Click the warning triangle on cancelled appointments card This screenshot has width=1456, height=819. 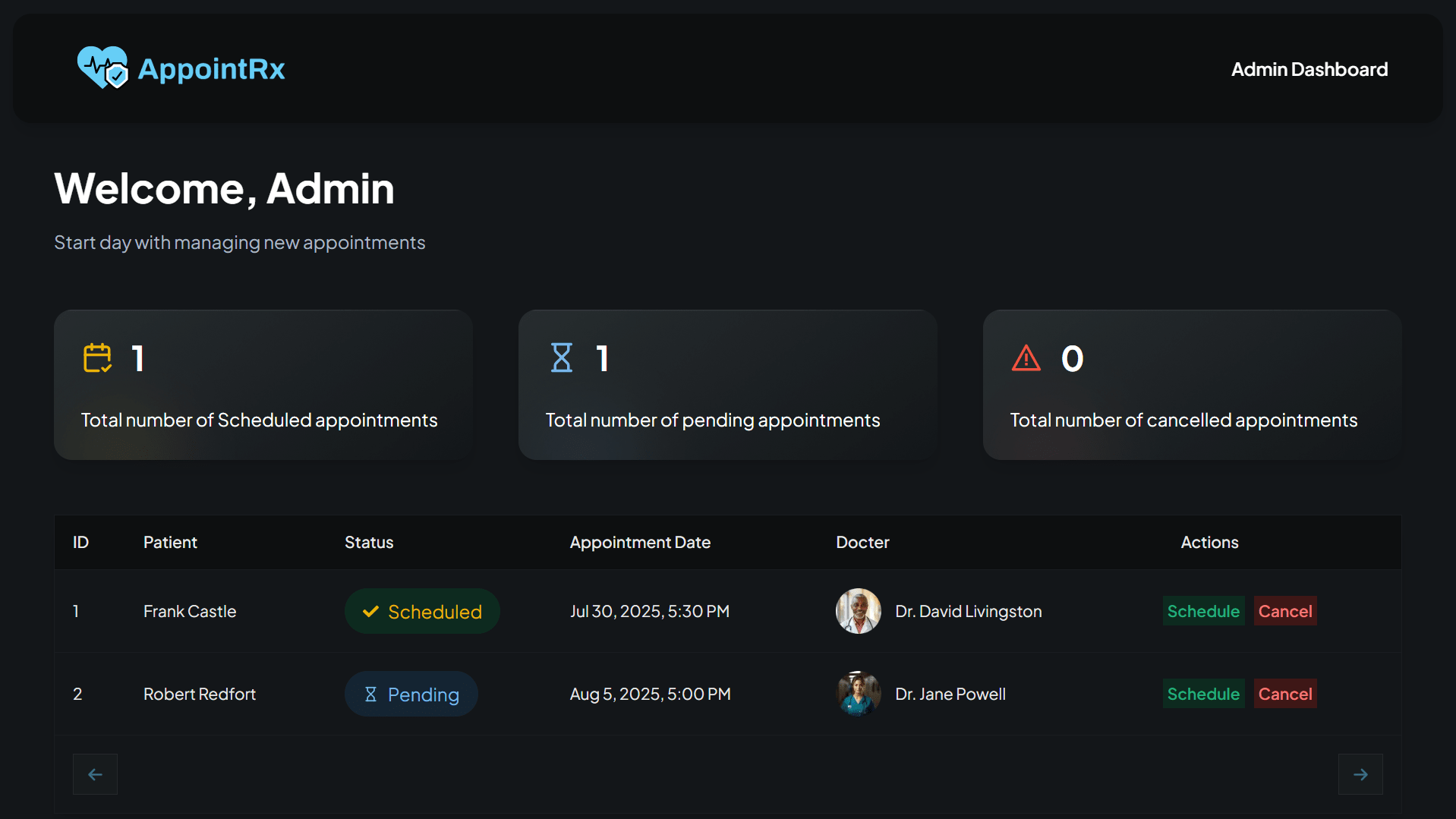pyautogui.click(x=1026, y=358)
